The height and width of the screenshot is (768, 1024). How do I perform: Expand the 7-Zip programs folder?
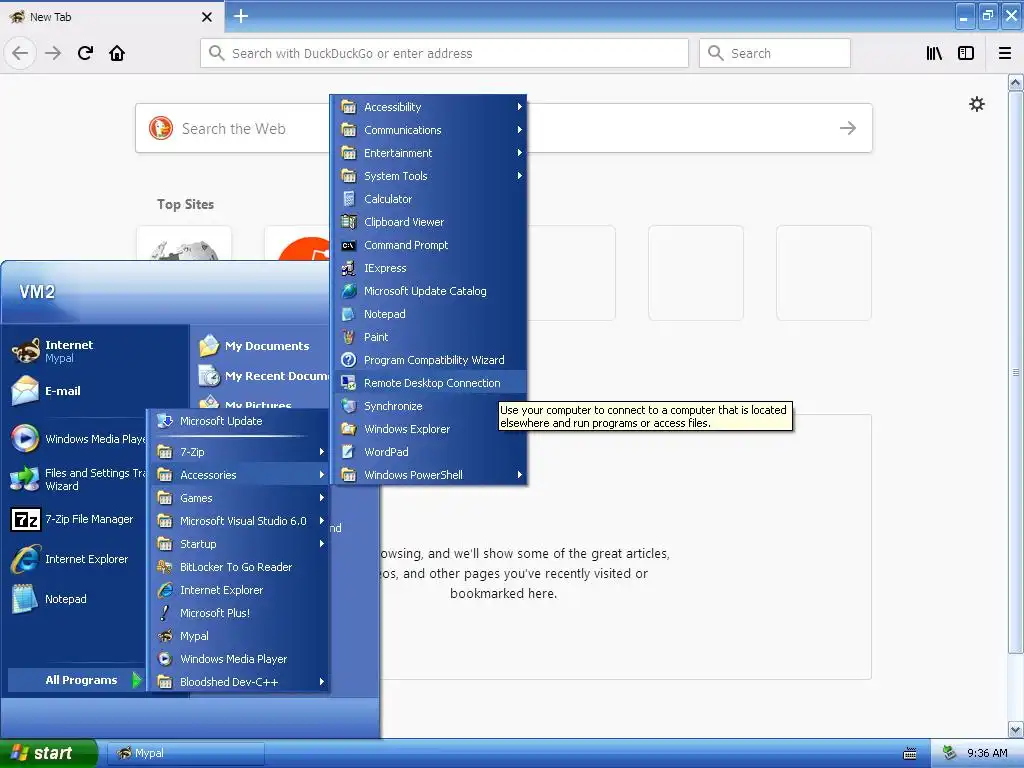point(240,452)
